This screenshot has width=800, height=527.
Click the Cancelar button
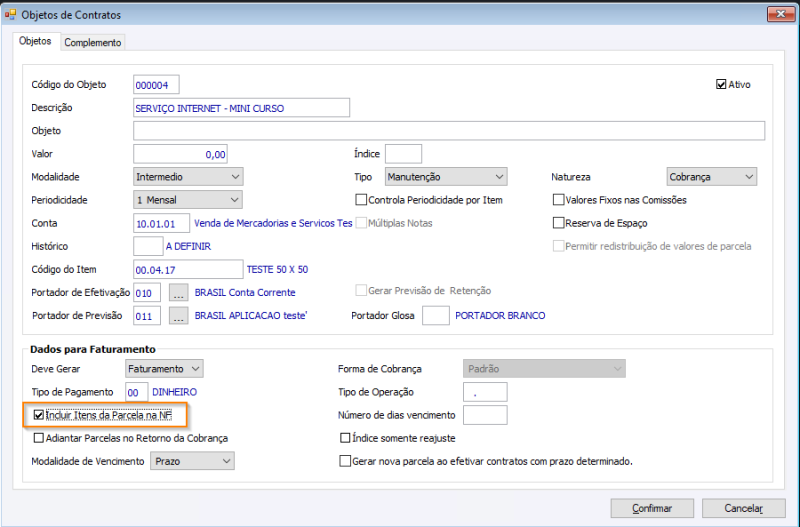click(743, 508)
